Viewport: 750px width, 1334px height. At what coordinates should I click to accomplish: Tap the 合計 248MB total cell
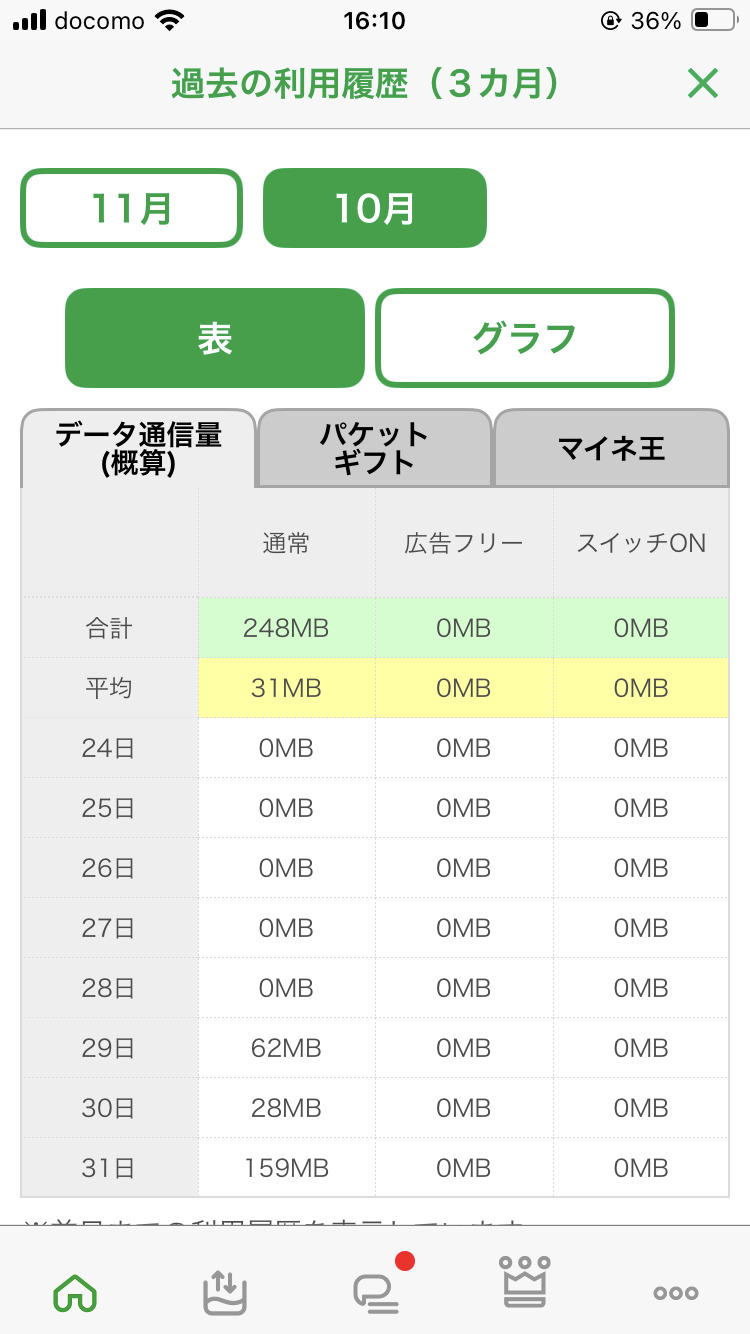coord(286,628)
